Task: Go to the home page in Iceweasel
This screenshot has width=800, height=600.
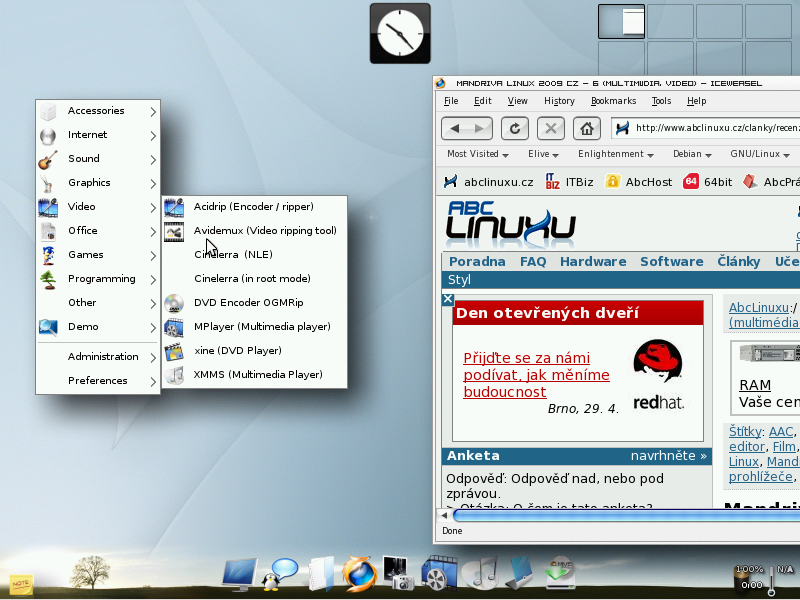Action: pyautogui.click(x=587, y=129)
